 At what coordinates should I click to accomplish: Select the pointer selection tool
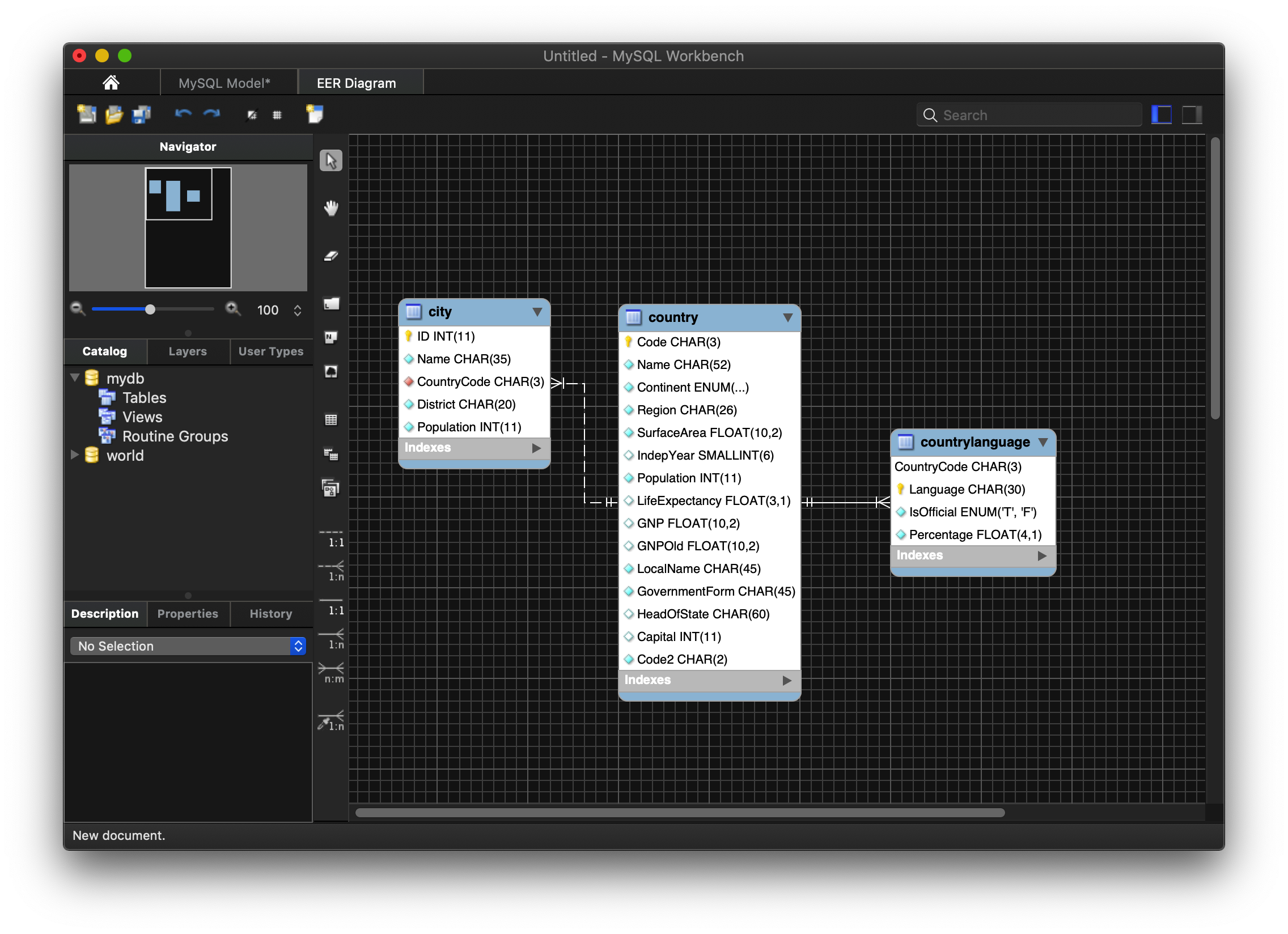[x=331, y=162]
